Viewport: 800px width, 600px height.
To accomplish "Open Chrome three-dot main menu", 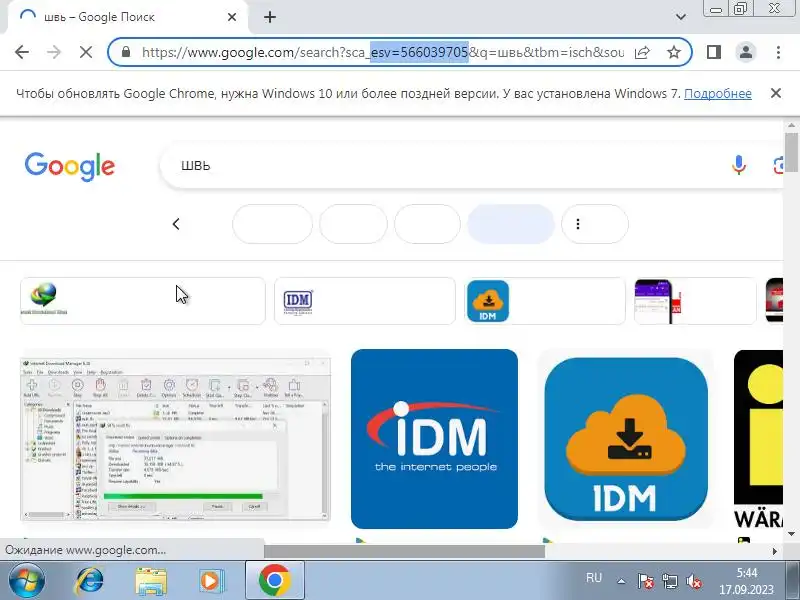I will click(x=778, y=52).
